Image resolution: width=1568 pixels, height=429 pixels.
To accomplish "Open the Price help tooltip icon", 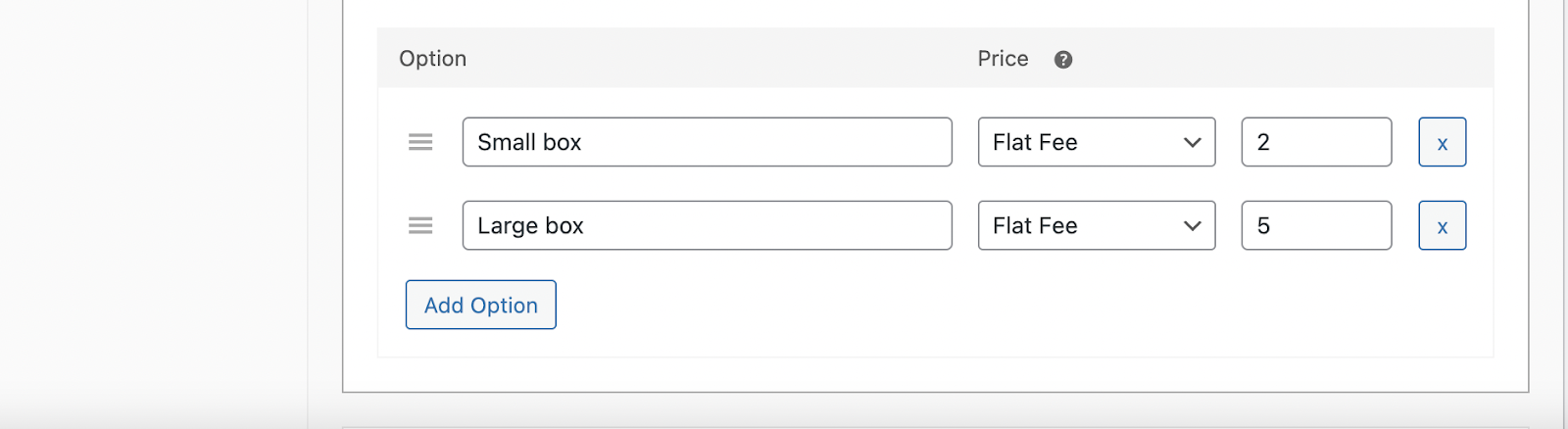I will tap(1063, 60).
